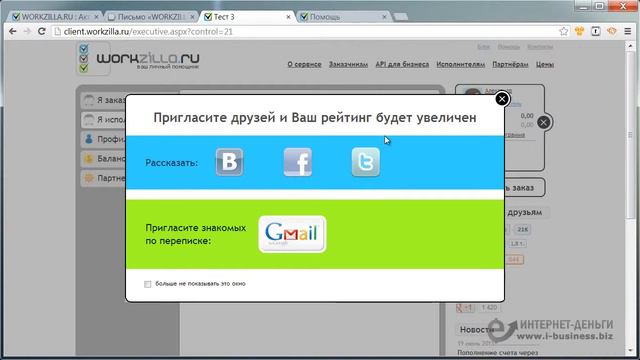The width and height of the screenshot is (640, 360).
Task: Share via the VK icon
Action: click(x=229, y=162)
